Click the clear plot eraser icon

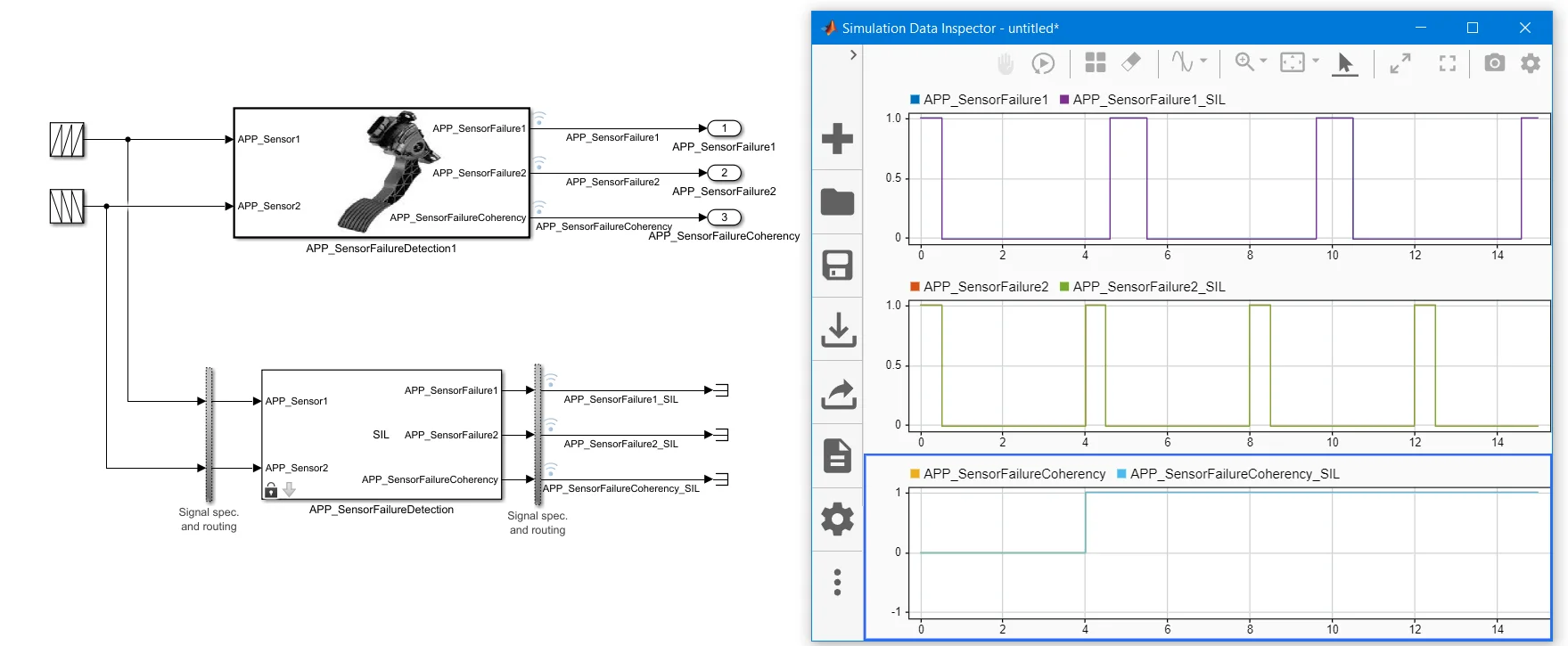point(1131,61)
